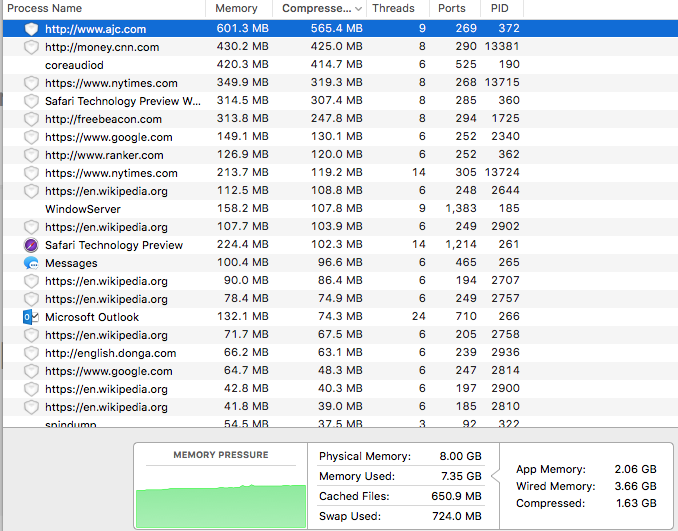Click the 565.4 MB compressed value
Screen dimensions: 678x531
click(x=336, y=29)
